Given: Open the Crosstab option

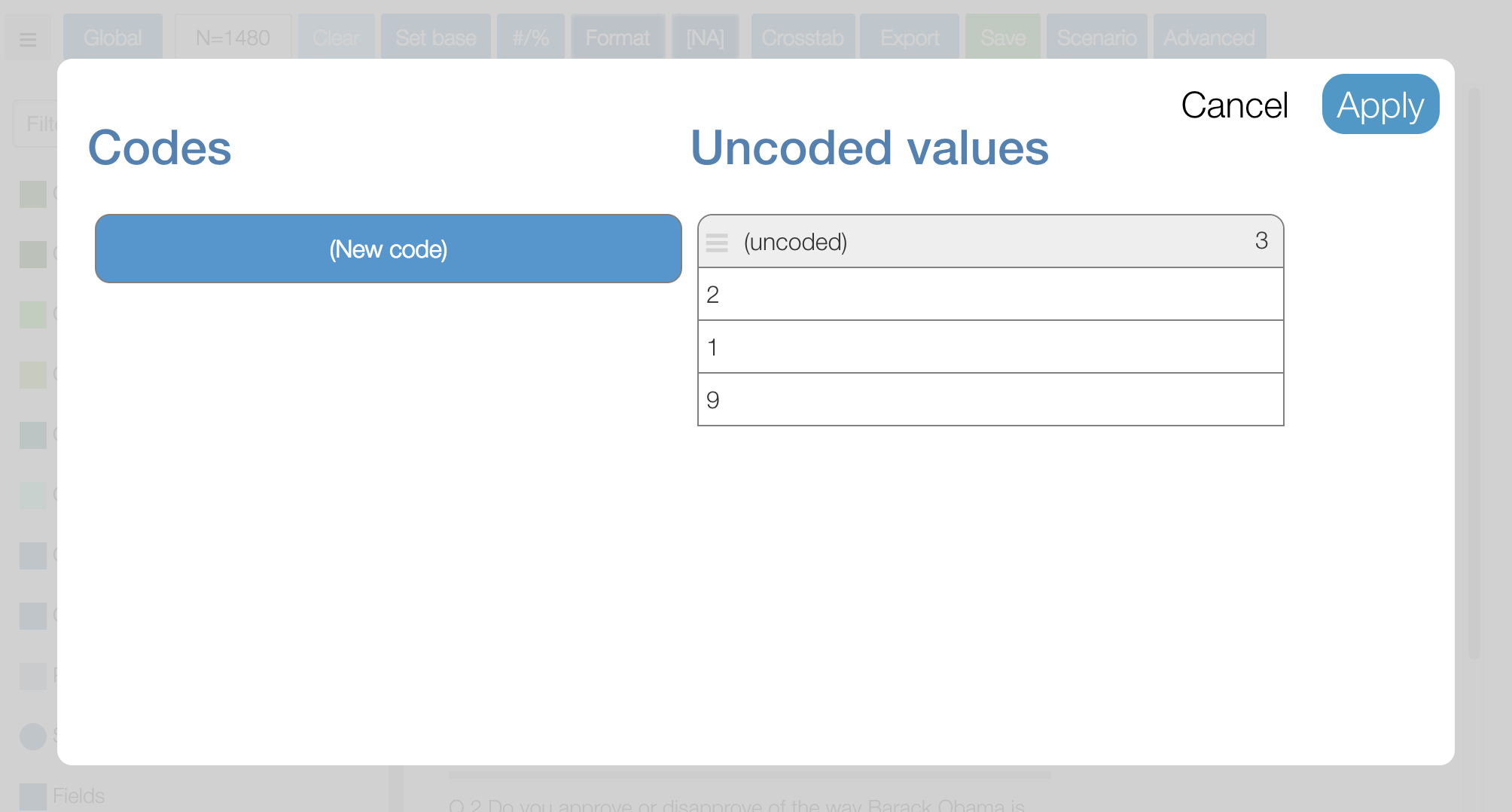Looking at the screenshot, I should (x=802, y=37).
